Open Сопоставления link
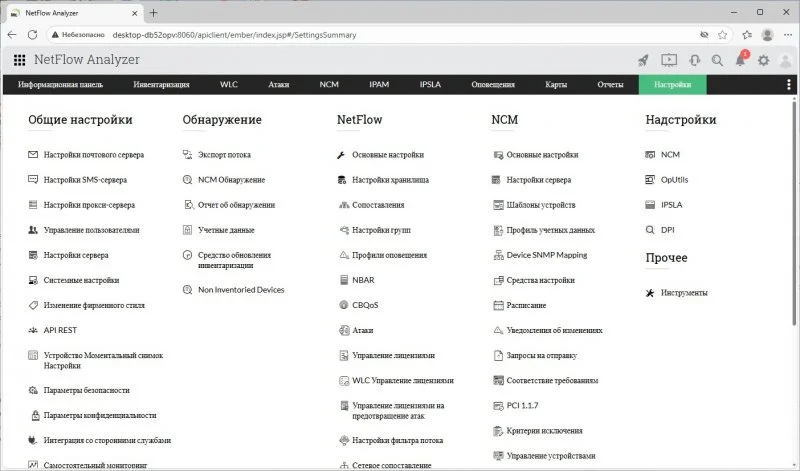Screen dimensions: 800x471 pos(378,205)
